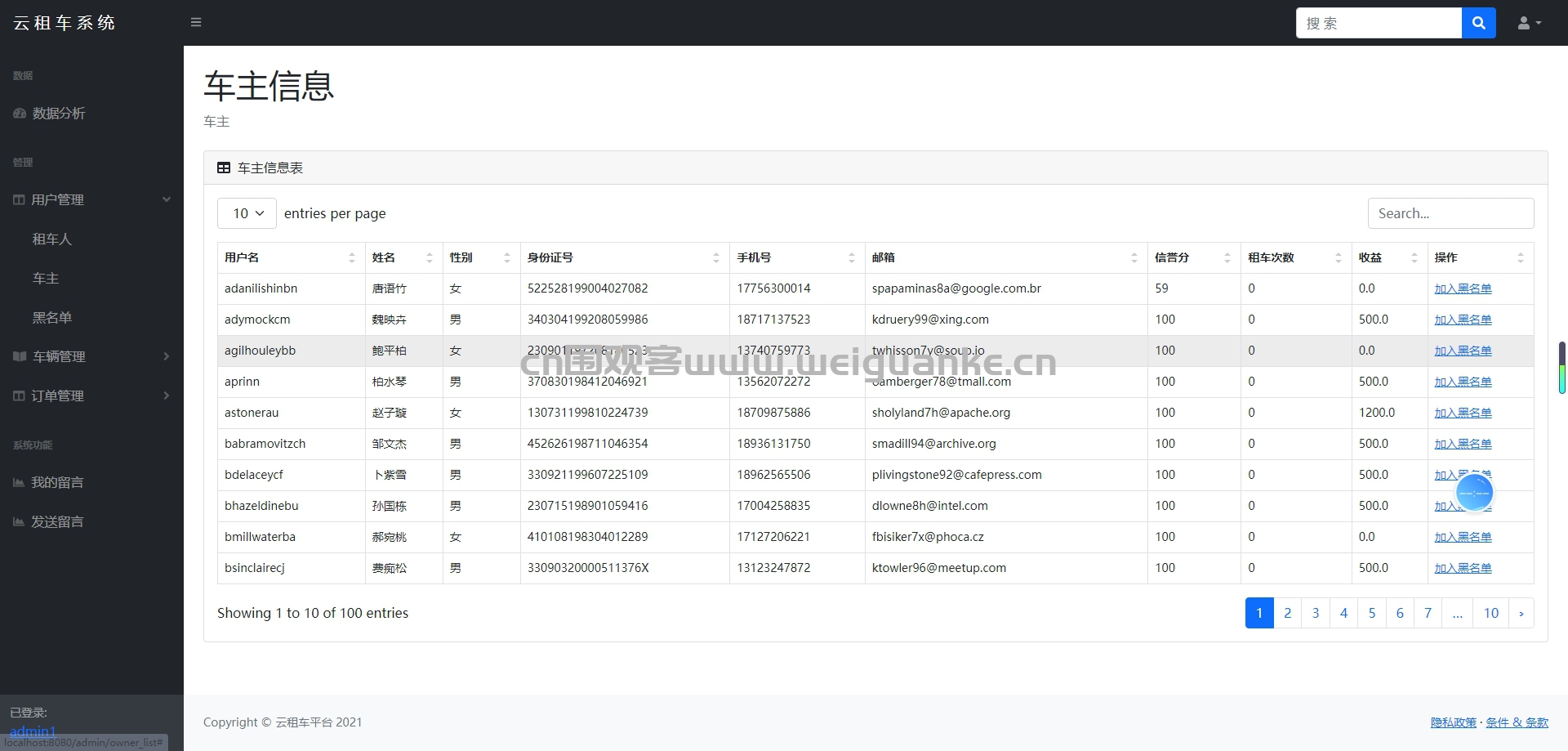Viewport: 1568px width, 751px height.
Task: Go to pagination page 4
Action: (1343, 613)
